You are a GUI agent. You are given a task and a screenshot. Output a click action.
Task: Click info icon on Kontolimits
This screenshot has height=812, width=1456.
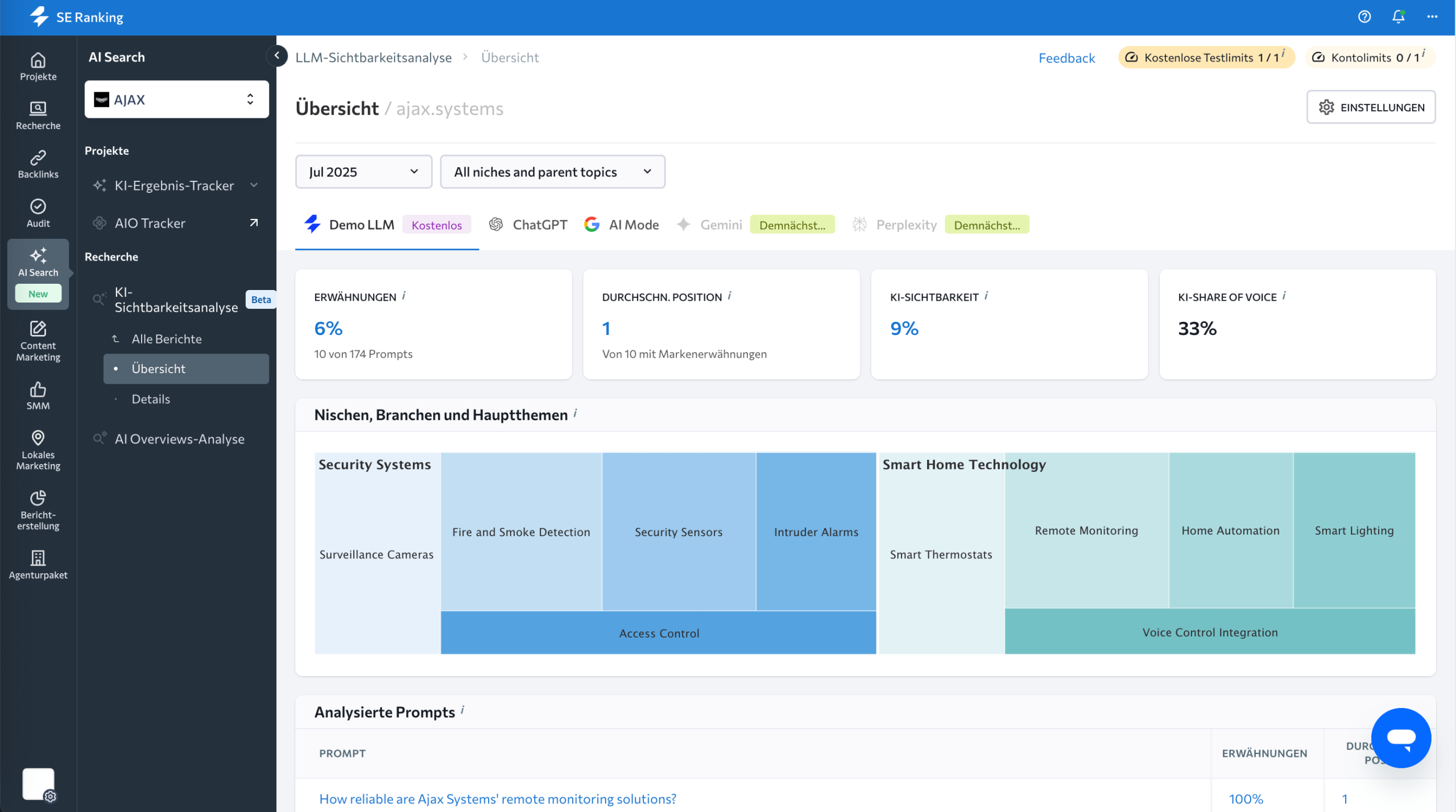point(1424,53)
